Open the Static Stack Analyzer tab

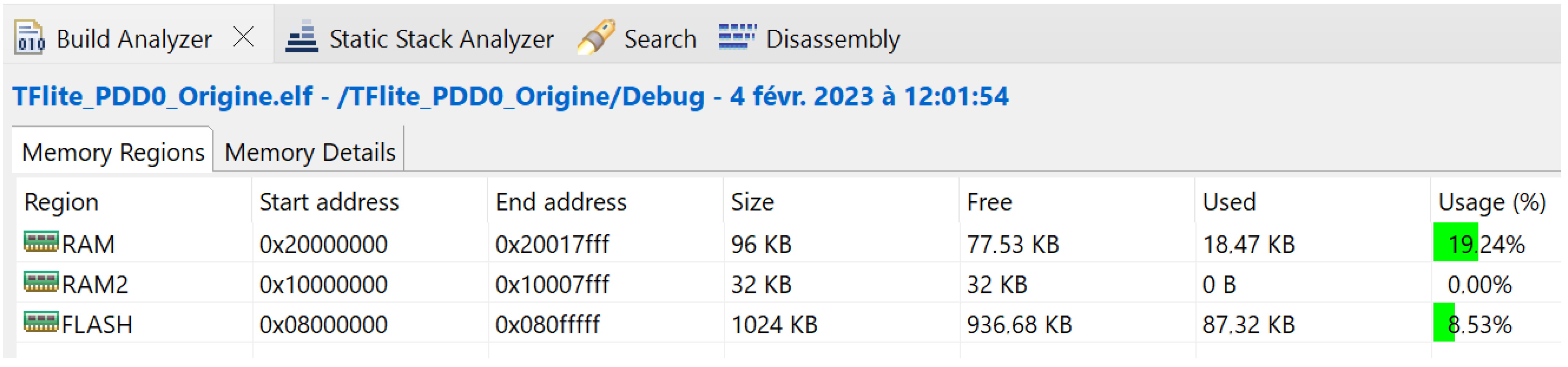441,39
